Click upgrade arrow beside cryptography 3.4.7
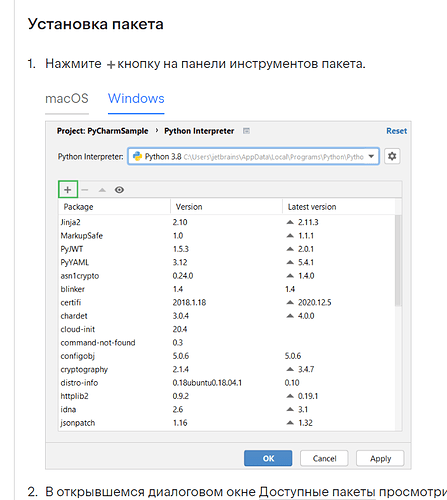The height and width of the screenshot is (500, 447). [290, 369]
